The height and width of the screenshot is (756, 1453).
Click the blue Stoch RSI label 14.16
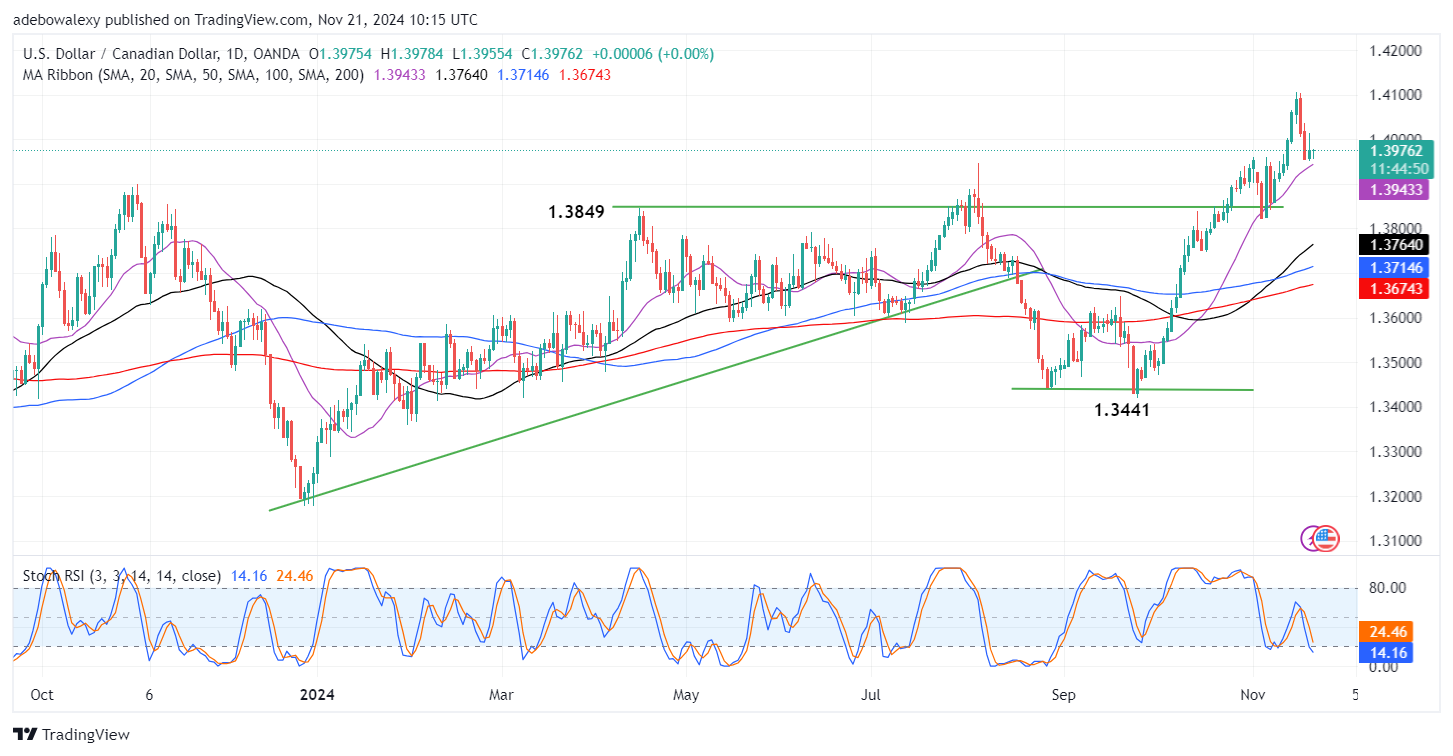(x=1385, y=653)
